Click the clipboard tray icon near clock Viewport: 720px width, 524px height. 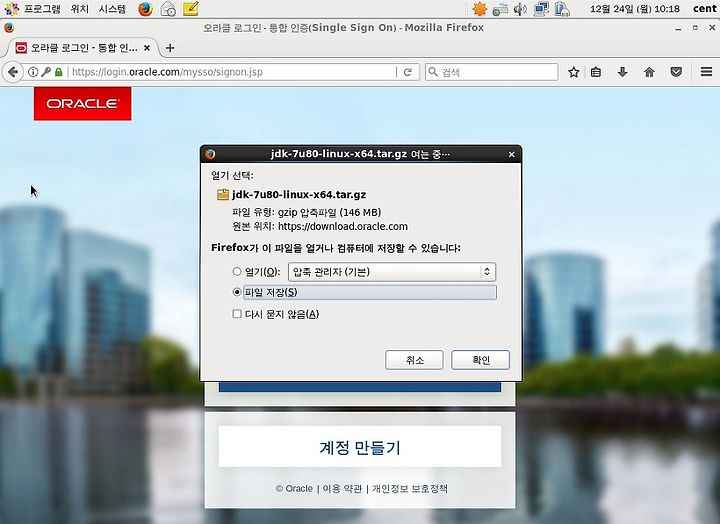click(x=562, y=9)
